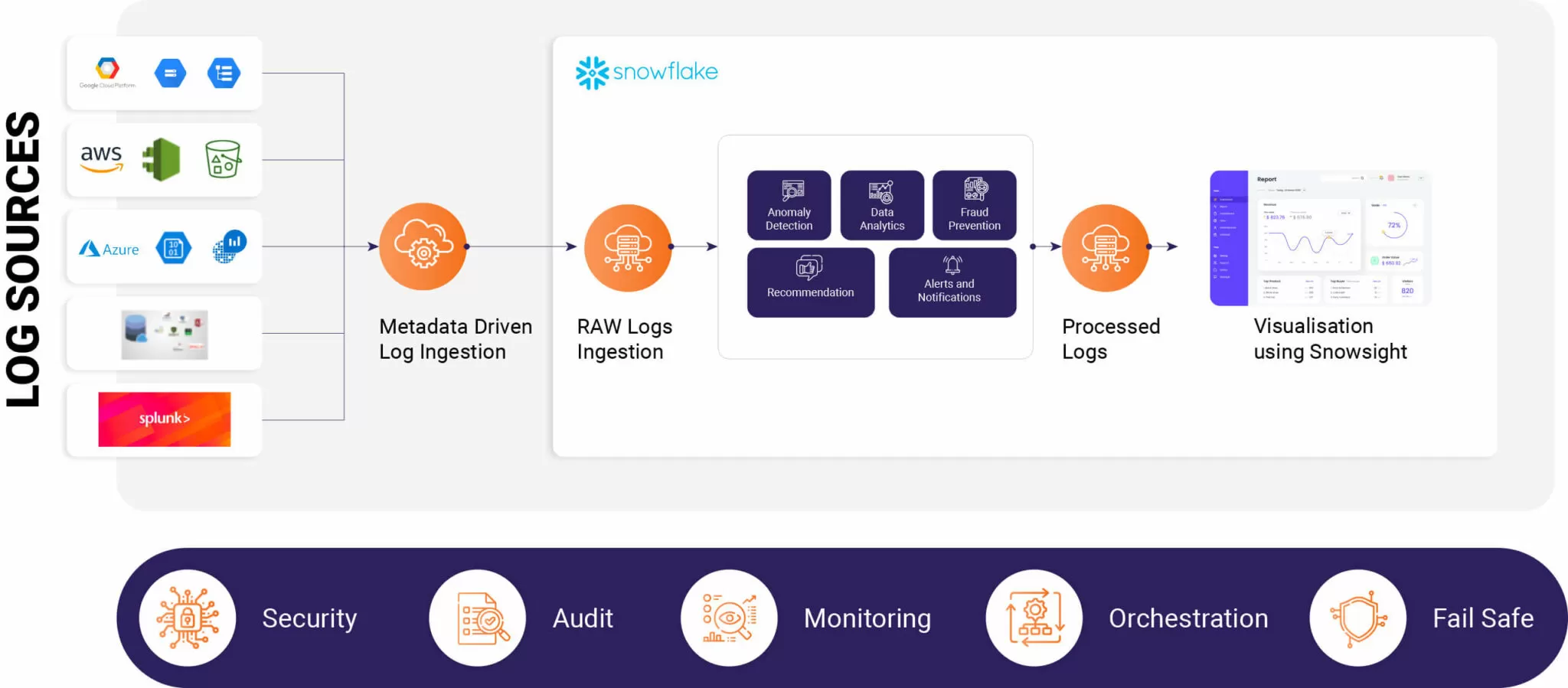Viewport: 1568px width, 688px height.
Task: Select the AWS logo
Action: tap(101, 158)
